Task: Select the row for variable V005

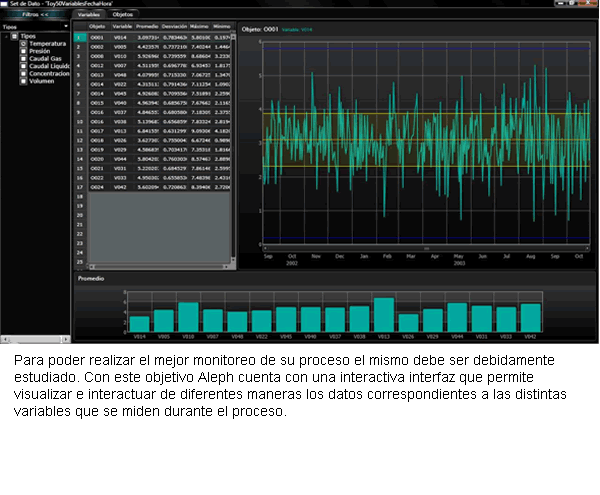Action: (120, 46)
